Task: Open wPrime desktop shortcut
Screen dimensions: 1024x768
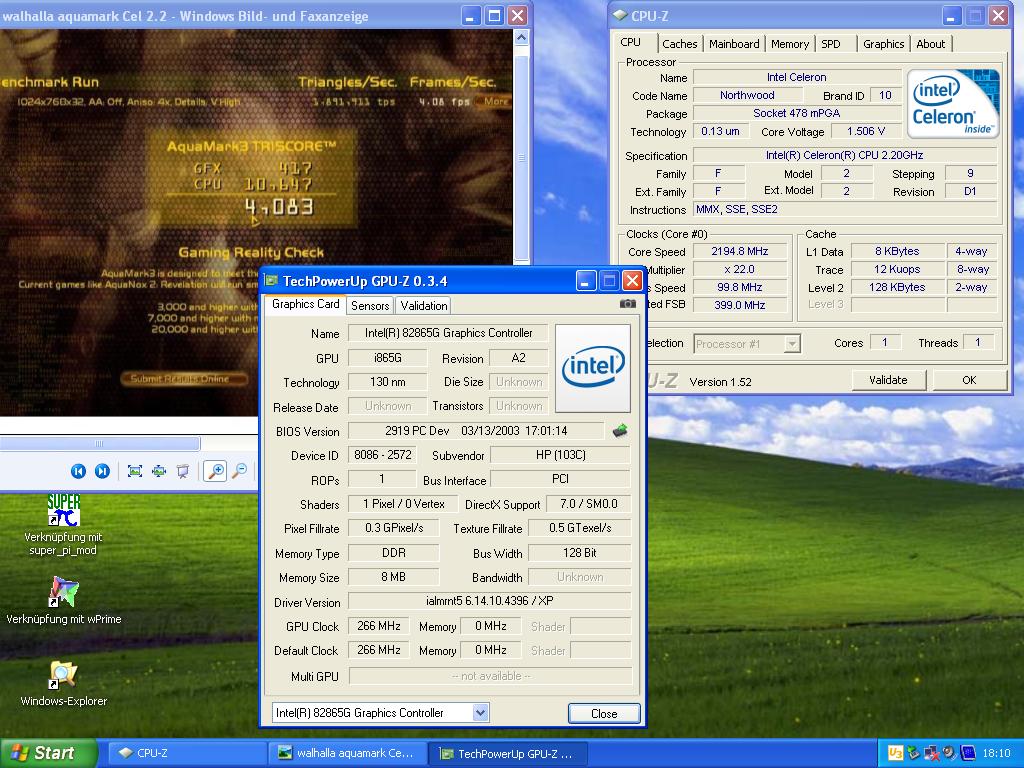Action: [x=63, y=600]
